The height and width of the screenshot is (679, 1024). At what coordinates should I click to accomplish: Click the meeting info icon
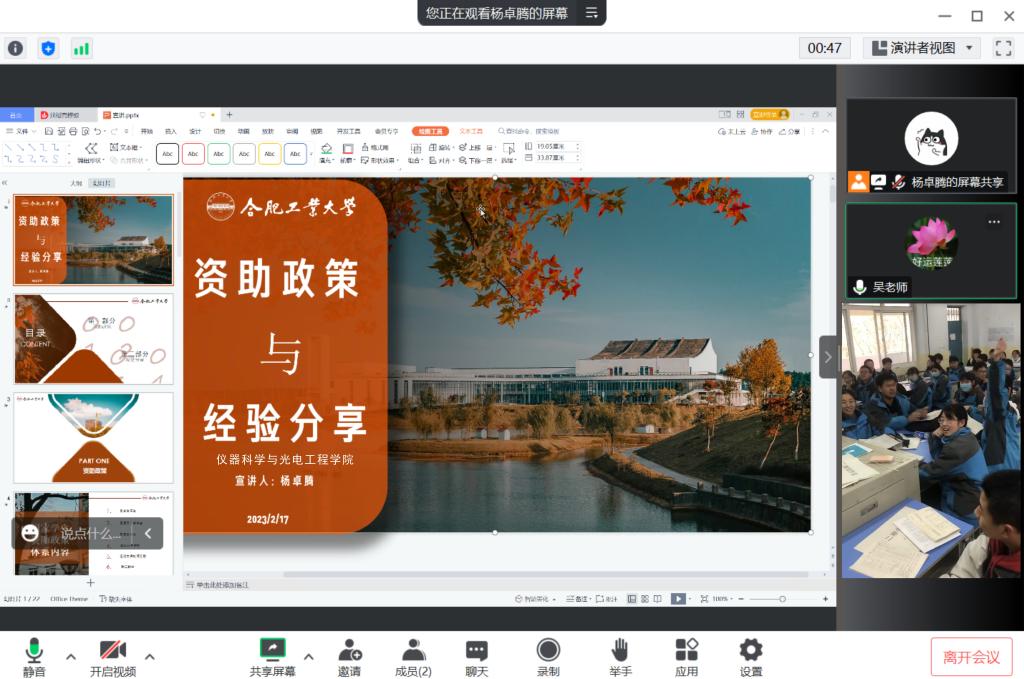coord(16,48)
